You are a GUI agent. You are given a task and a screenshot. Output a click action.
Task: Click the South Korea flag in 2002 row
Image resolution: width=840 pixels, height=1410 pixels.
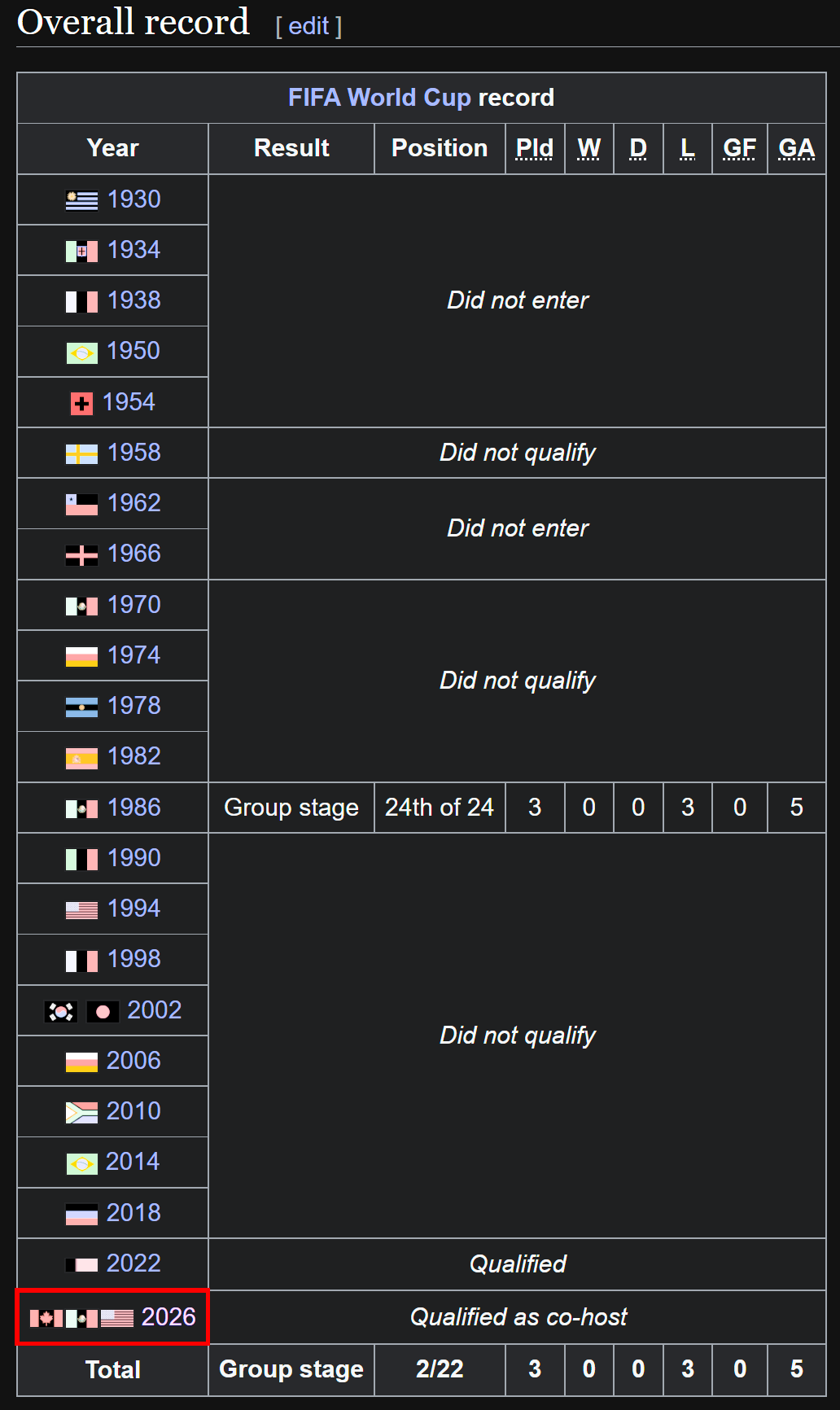[x=61, y=1011]
